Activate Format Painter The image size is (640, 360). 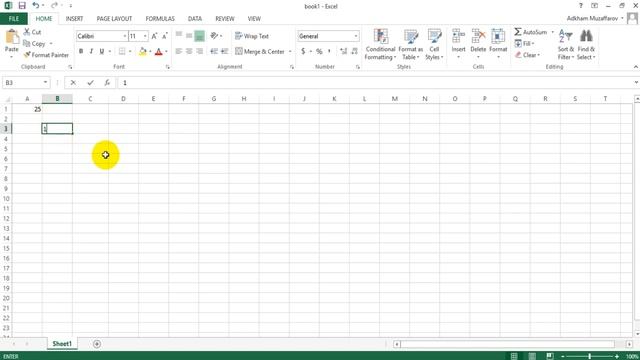46,55
